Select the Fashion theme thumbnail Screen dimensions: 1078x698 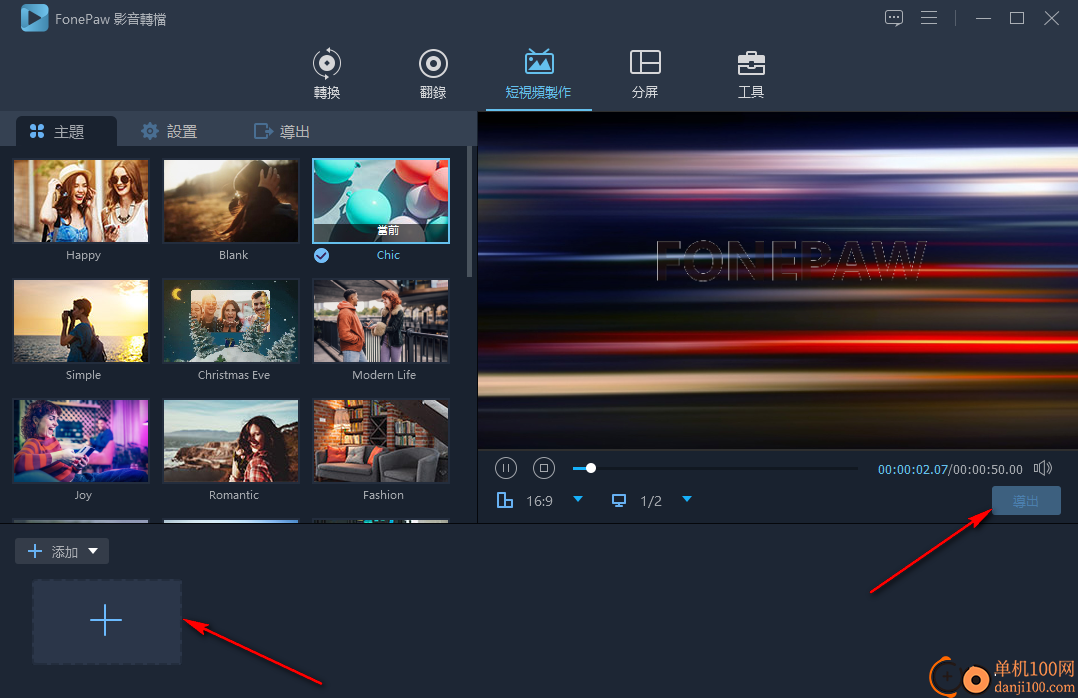(381, 441)
